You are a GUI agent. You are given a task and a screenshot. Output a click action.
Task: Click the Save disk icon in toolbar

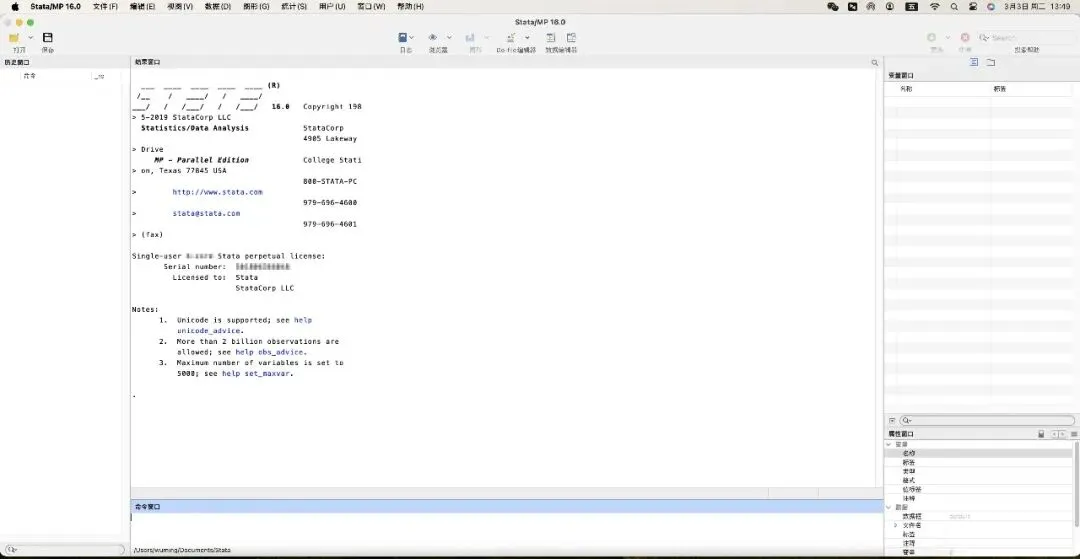point(48,38)
